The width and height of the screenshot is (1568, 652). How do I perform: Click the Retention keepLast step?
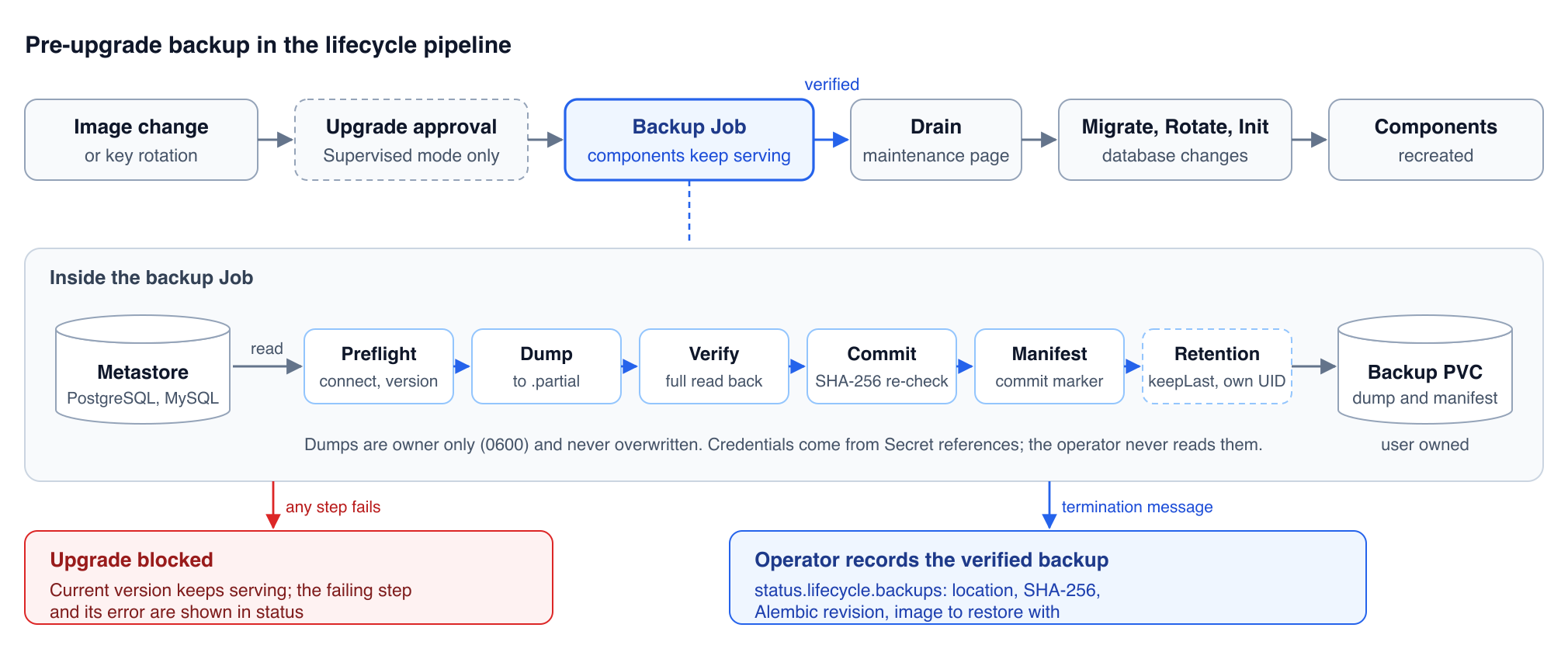pyautogui.click(x=1217, y=366)
